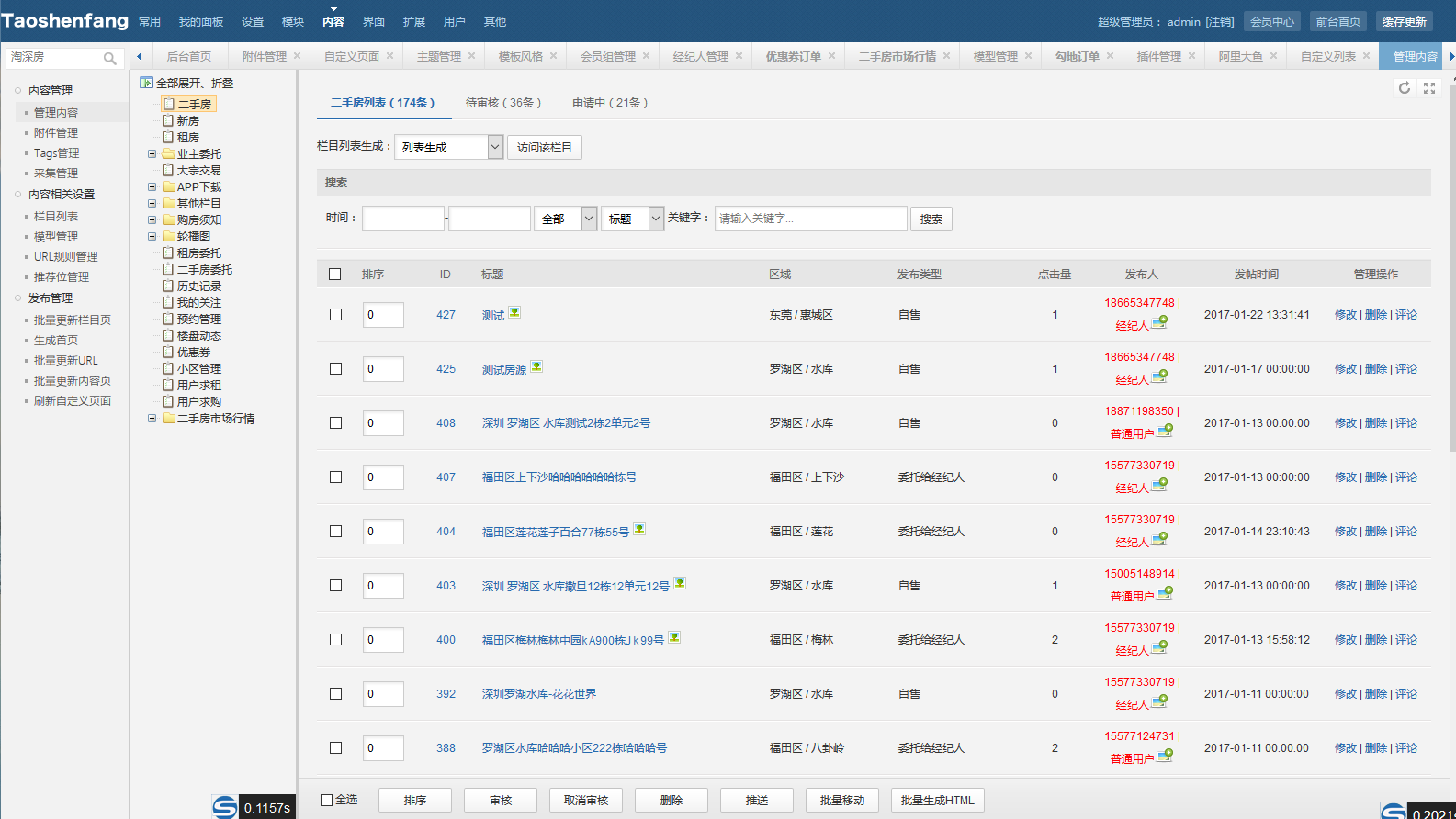
Task: Click the message icon beside publisher of ID 427
Action: [1160, 322]
